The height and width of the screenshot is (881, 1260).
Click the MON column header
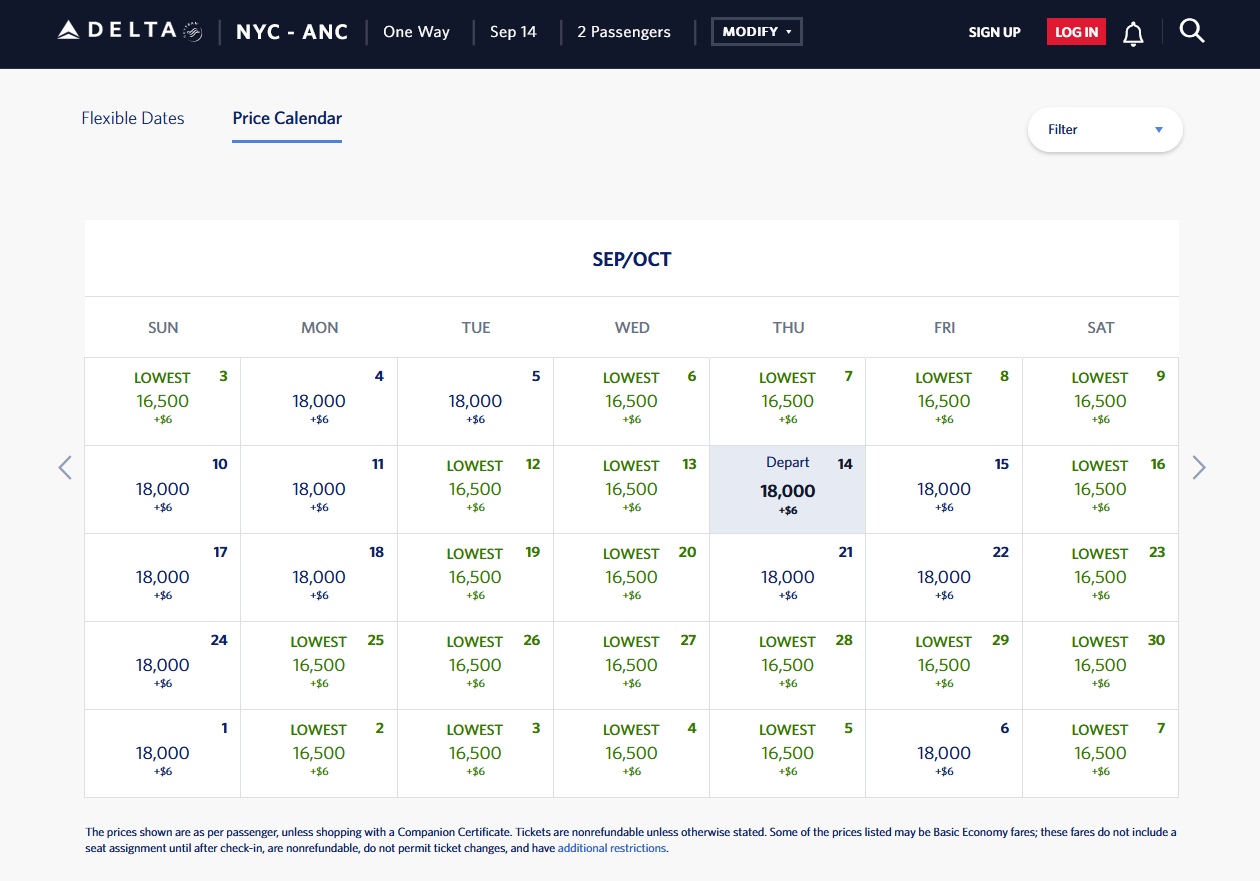(x=320, y=327)
